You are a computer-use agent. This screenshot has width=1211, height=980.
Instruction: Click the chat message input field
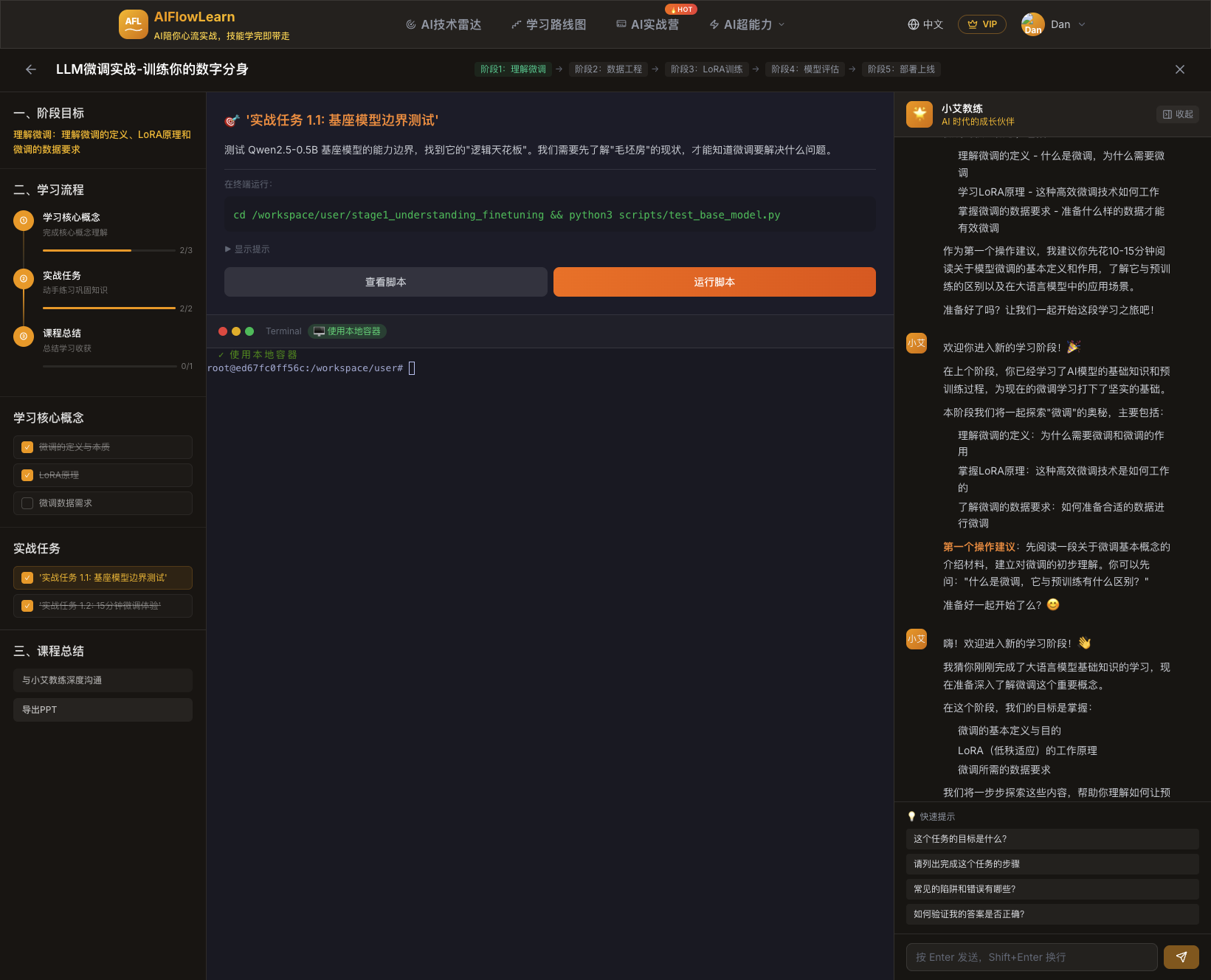pos(1031,957)
